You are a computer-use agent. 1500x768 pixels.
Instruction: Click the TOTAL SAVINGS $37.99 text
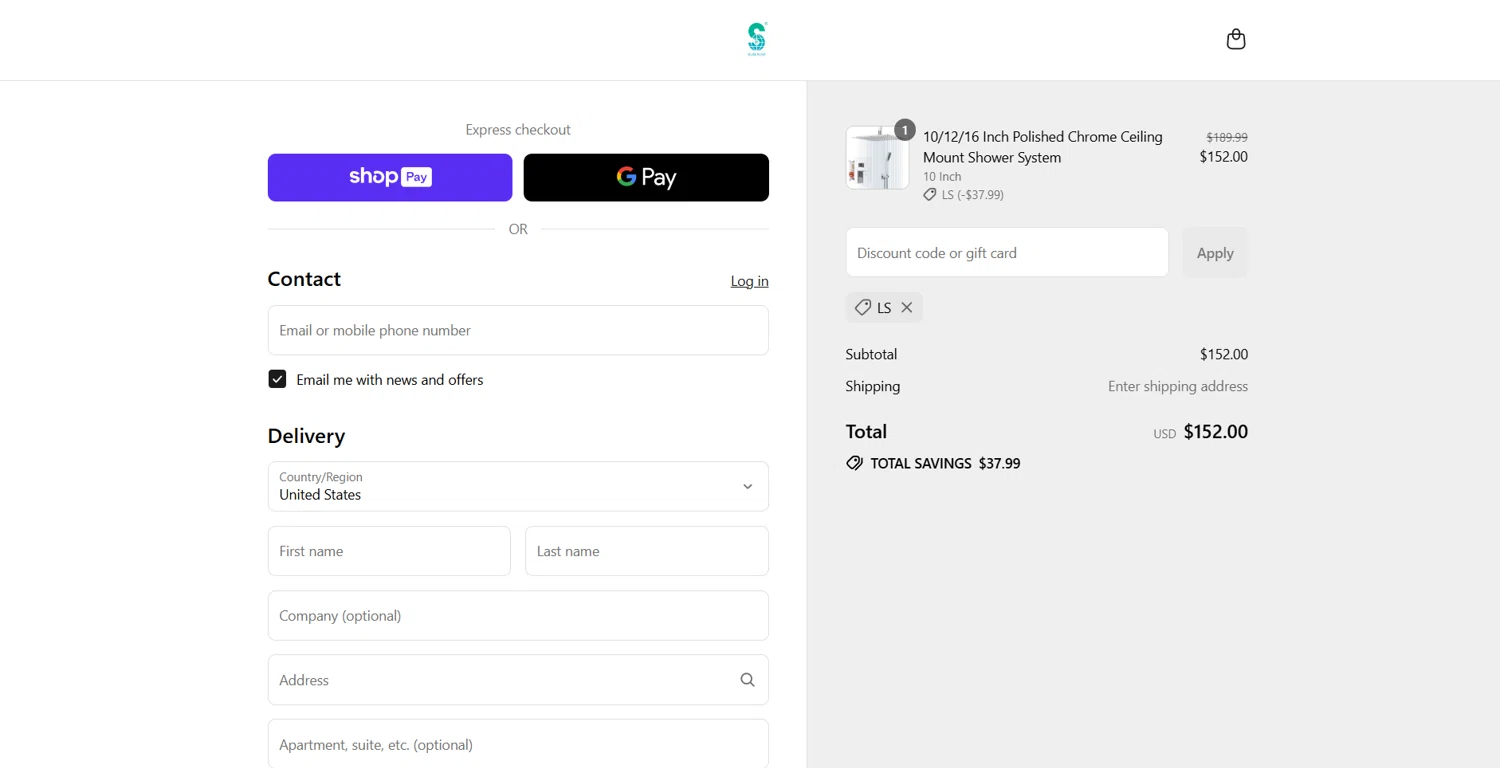[x=945, y=463]
